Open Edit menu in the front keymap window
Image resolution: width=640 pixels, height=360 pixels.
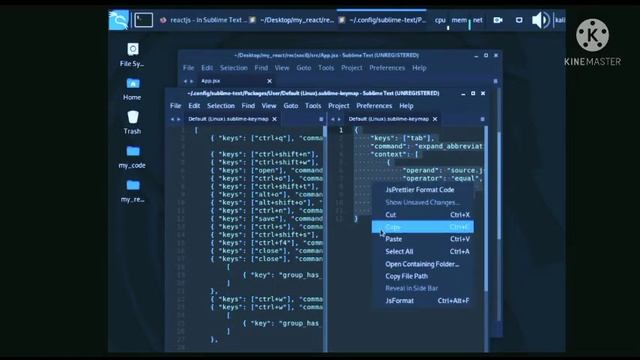tap(194, 106)
